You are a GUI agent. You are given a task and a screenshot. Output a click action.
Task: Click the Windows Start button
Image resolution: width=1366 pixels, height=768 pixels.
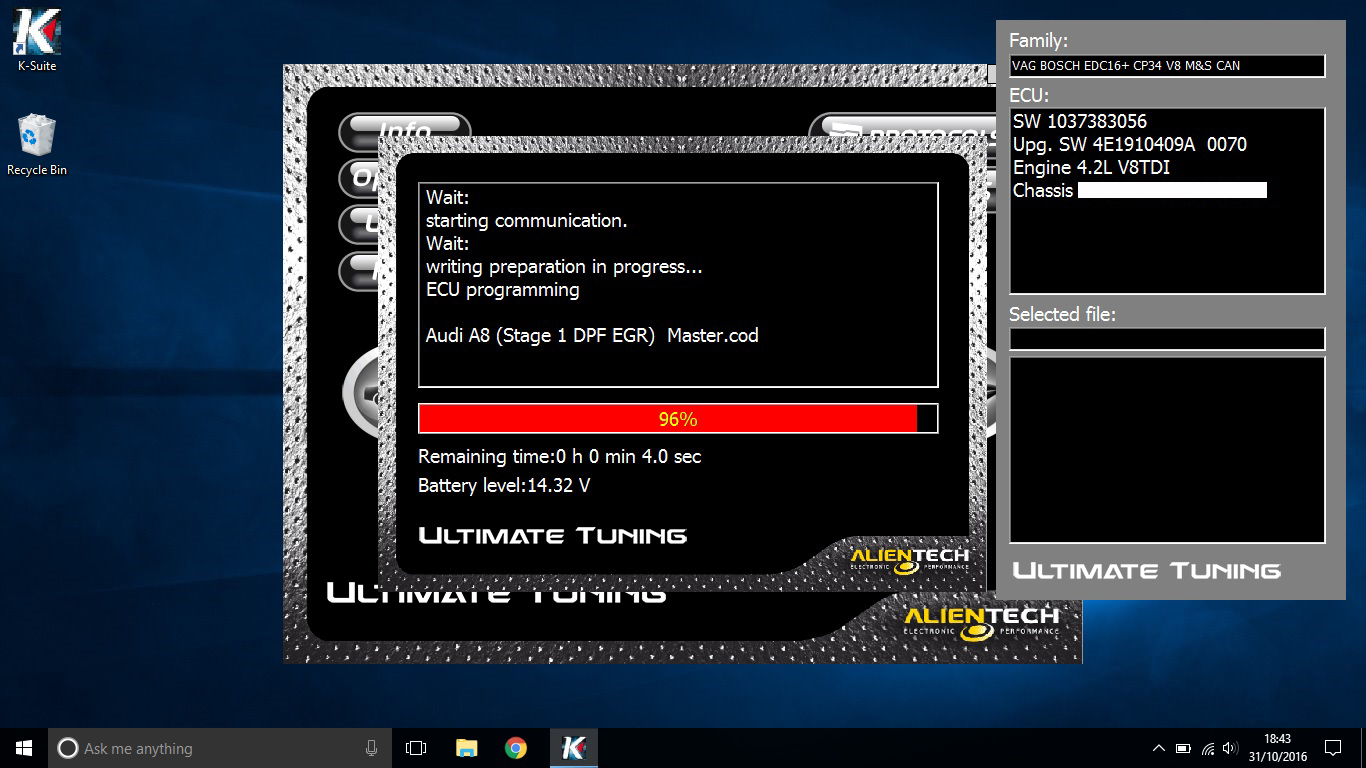coord(24,748)
